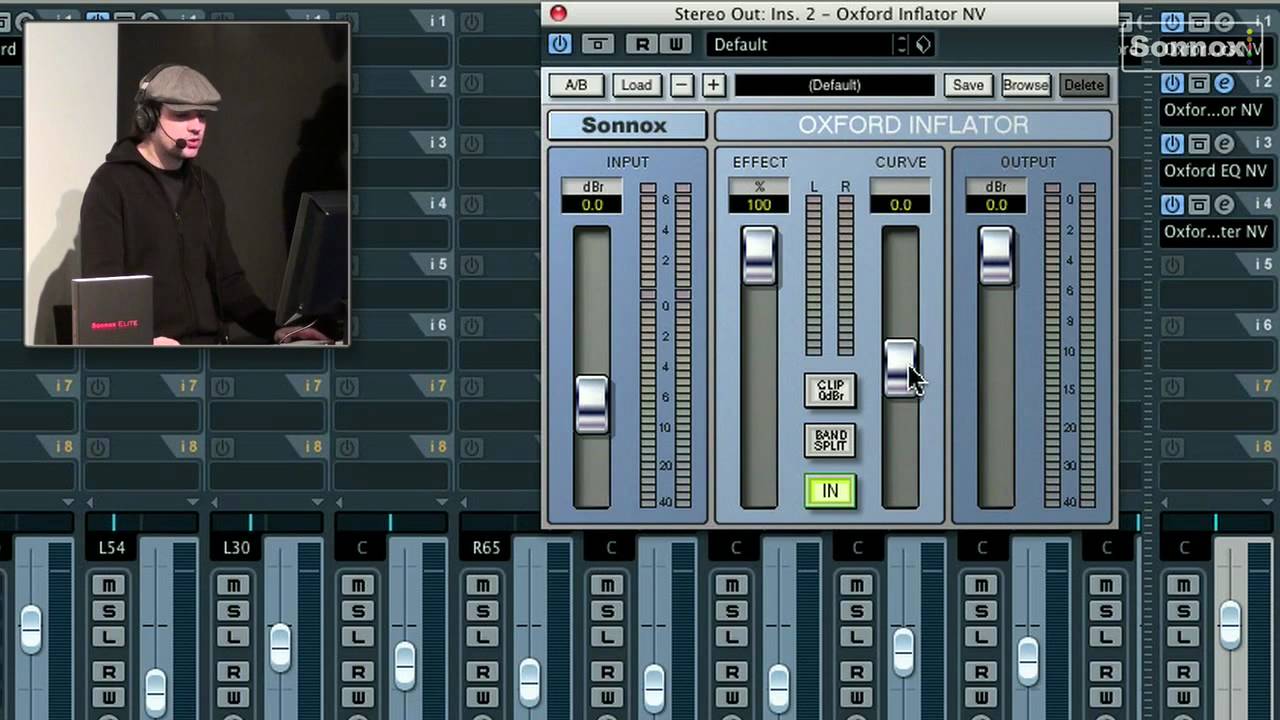Click the Browse presets button

coord(1025,85)
